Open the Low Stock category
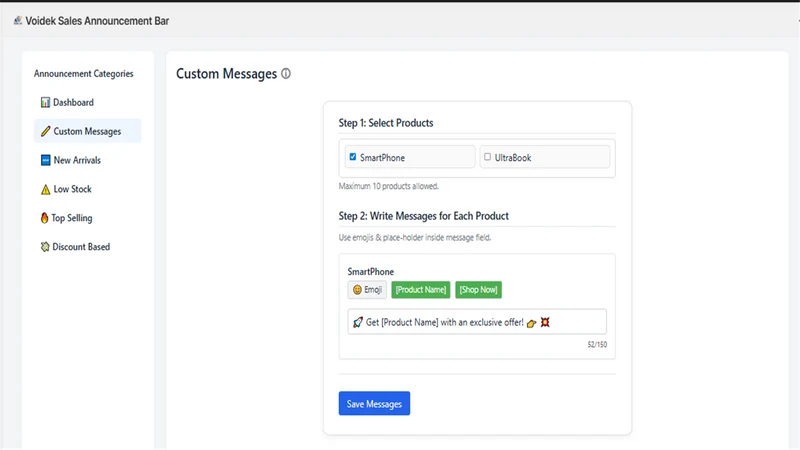 pyautogui.click(x=87, y=189)
